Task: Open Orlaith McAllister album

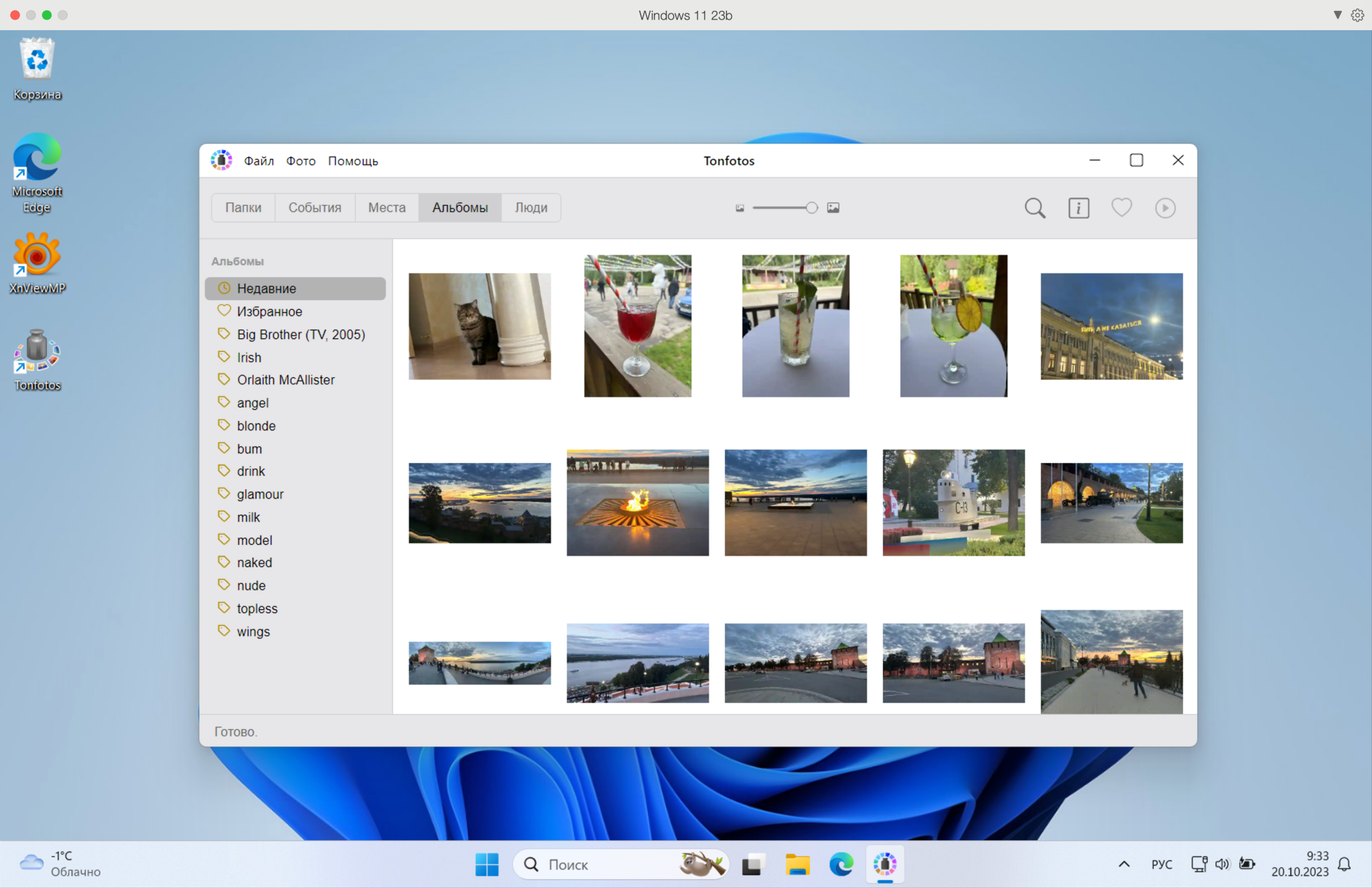Action: [295, 380]
